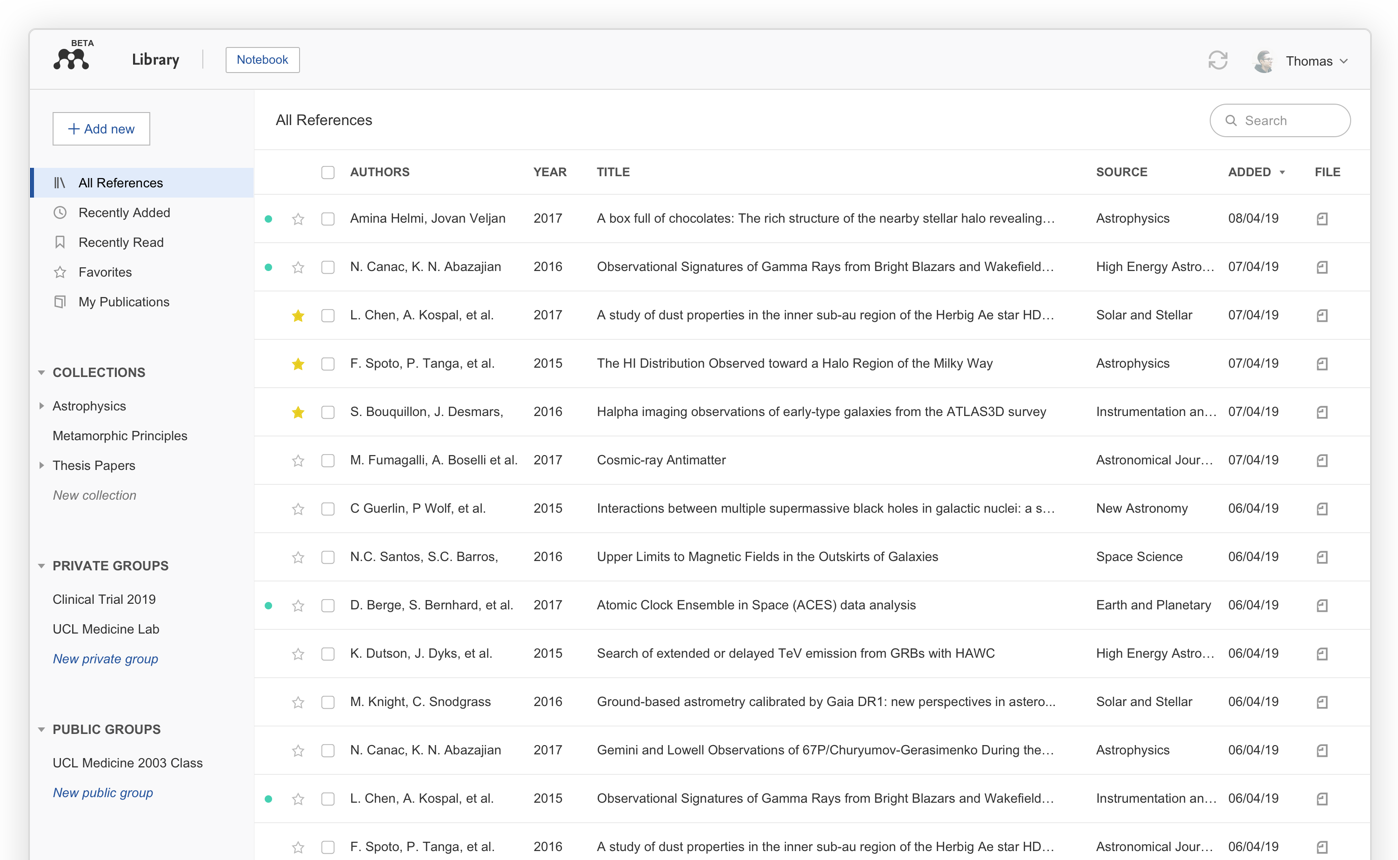
Task: Click added date '08/04/19'
Action: (1253, 218)
